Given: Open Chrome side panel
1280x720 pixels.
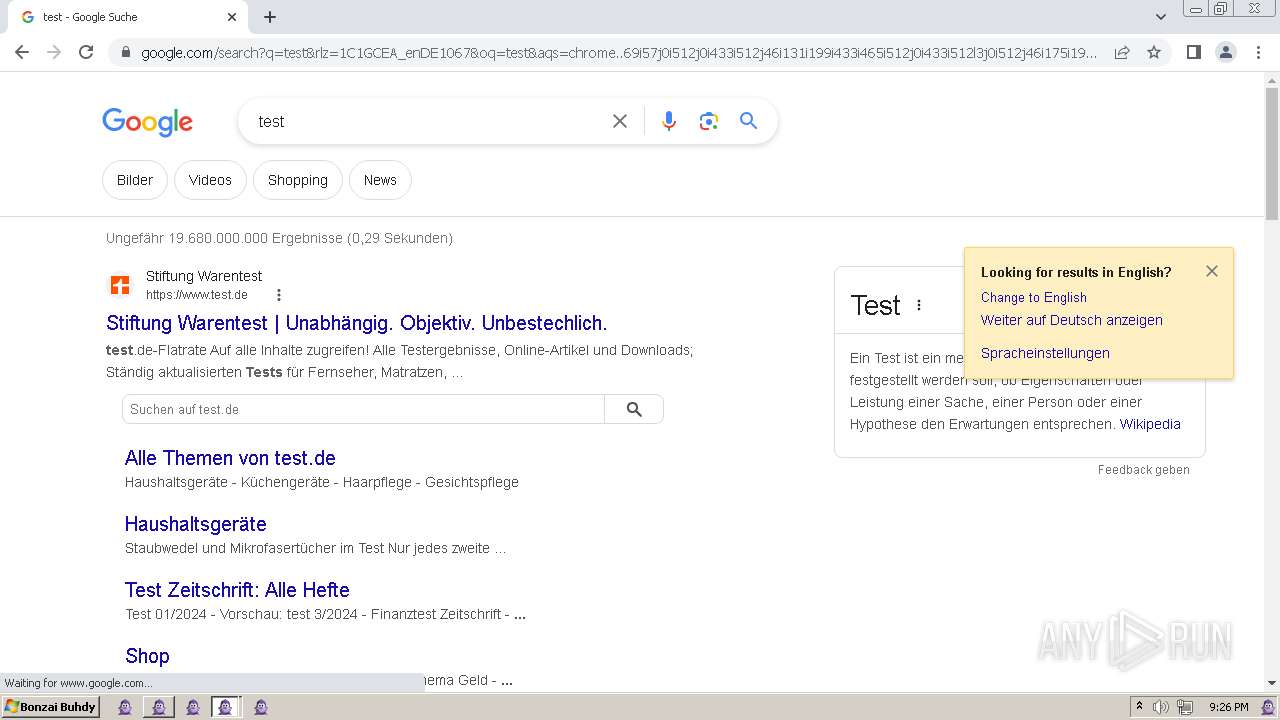Looking at the screenshot, I should coord(1194,52).
